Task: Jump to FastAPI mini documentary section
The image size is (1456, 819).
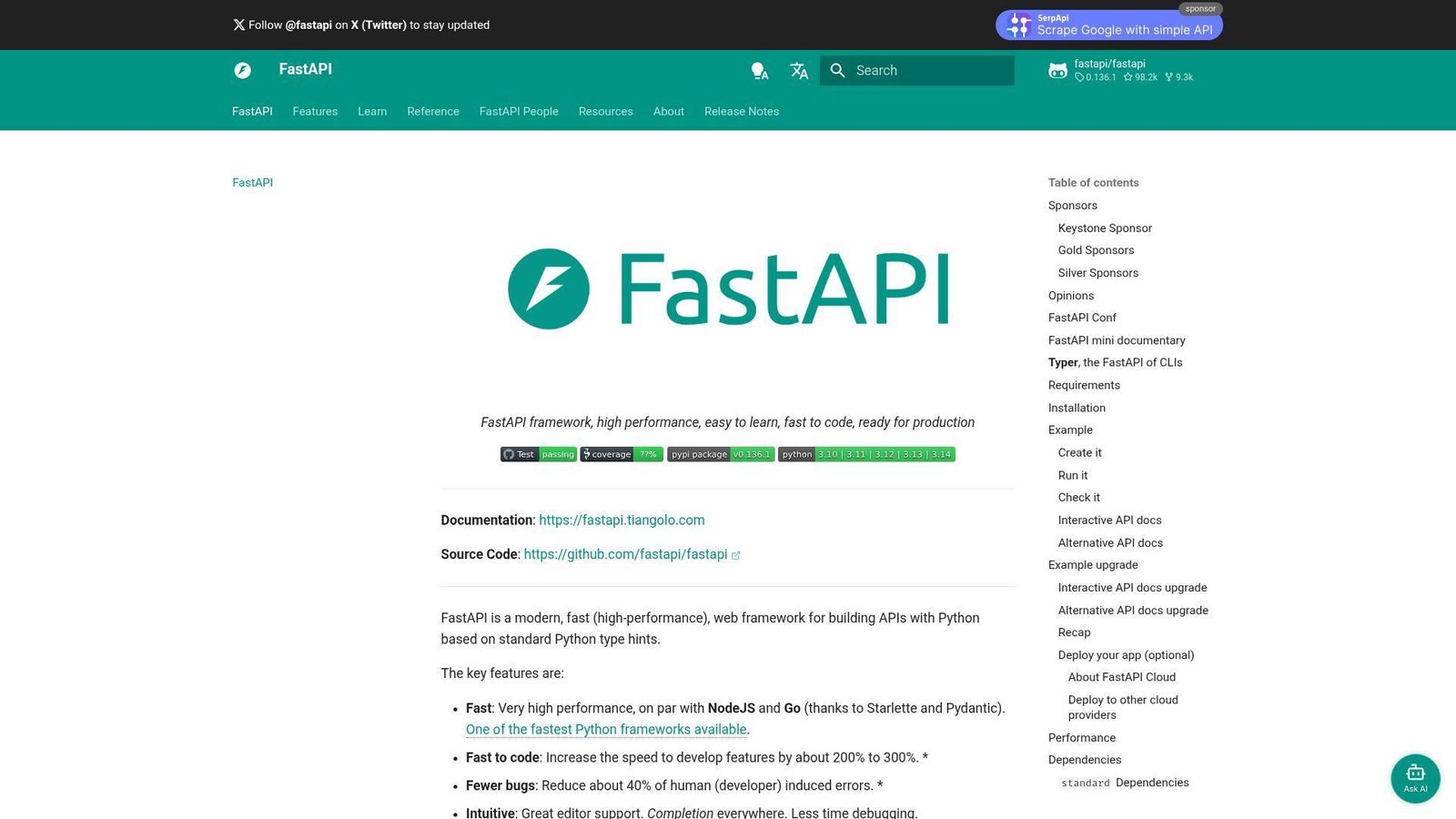Action: (1117, 340)
